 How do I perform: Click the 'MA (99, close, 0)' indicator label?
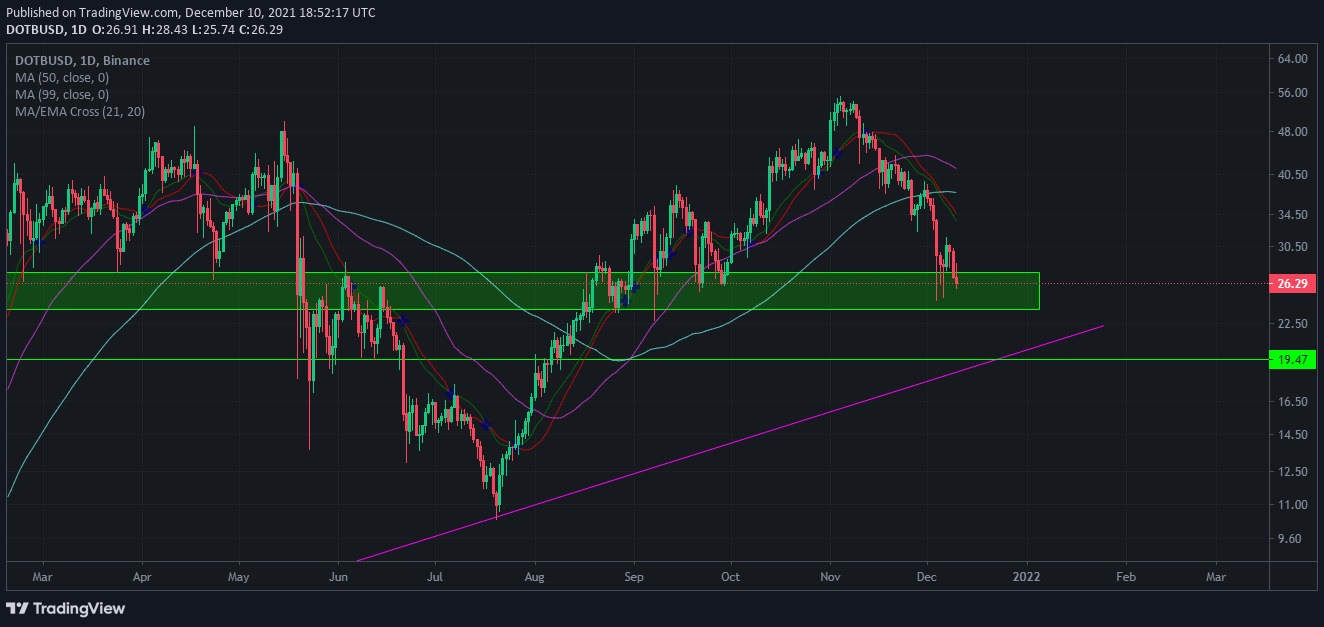tap(62, 94)
